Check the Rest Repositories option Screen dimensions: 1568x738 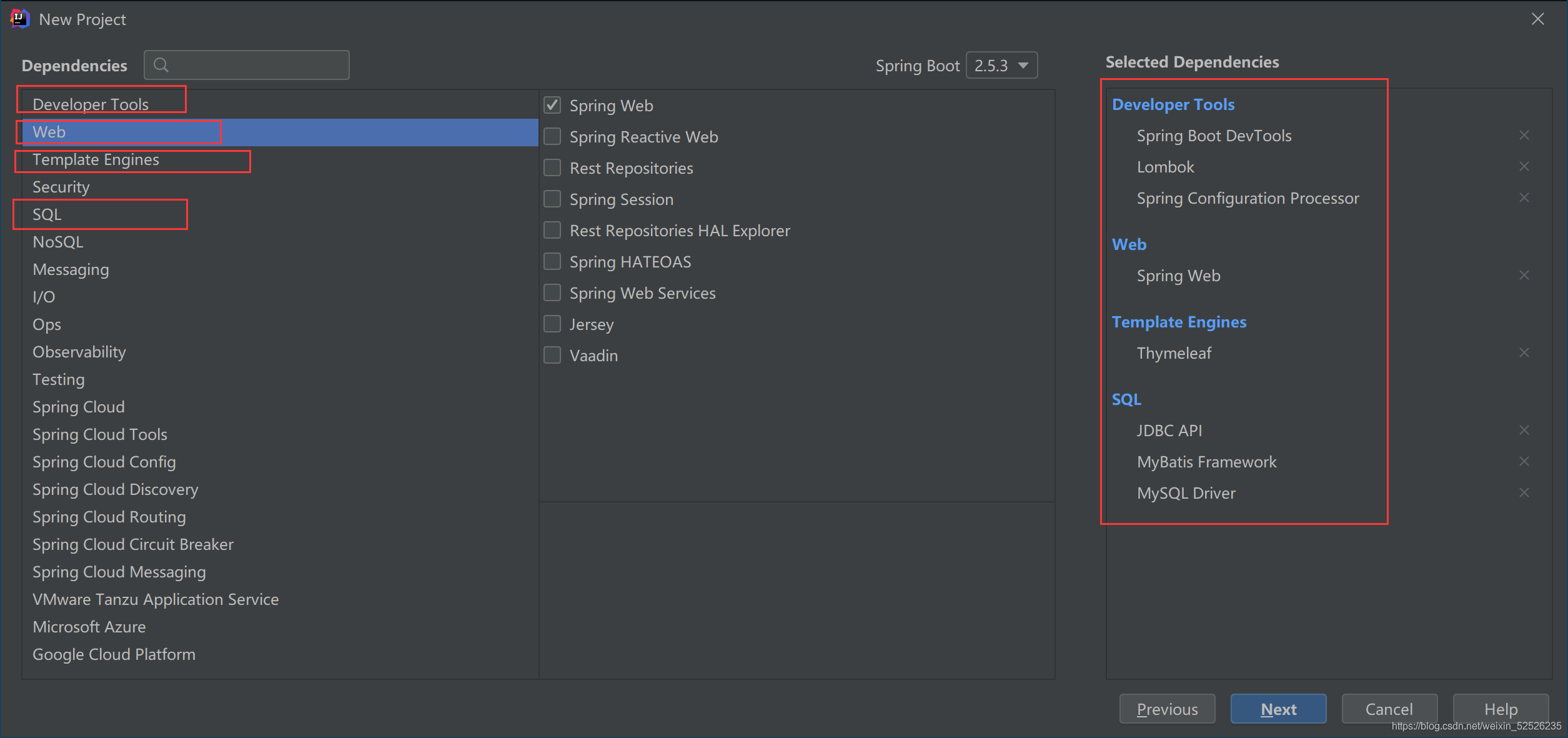pos(552,167)
